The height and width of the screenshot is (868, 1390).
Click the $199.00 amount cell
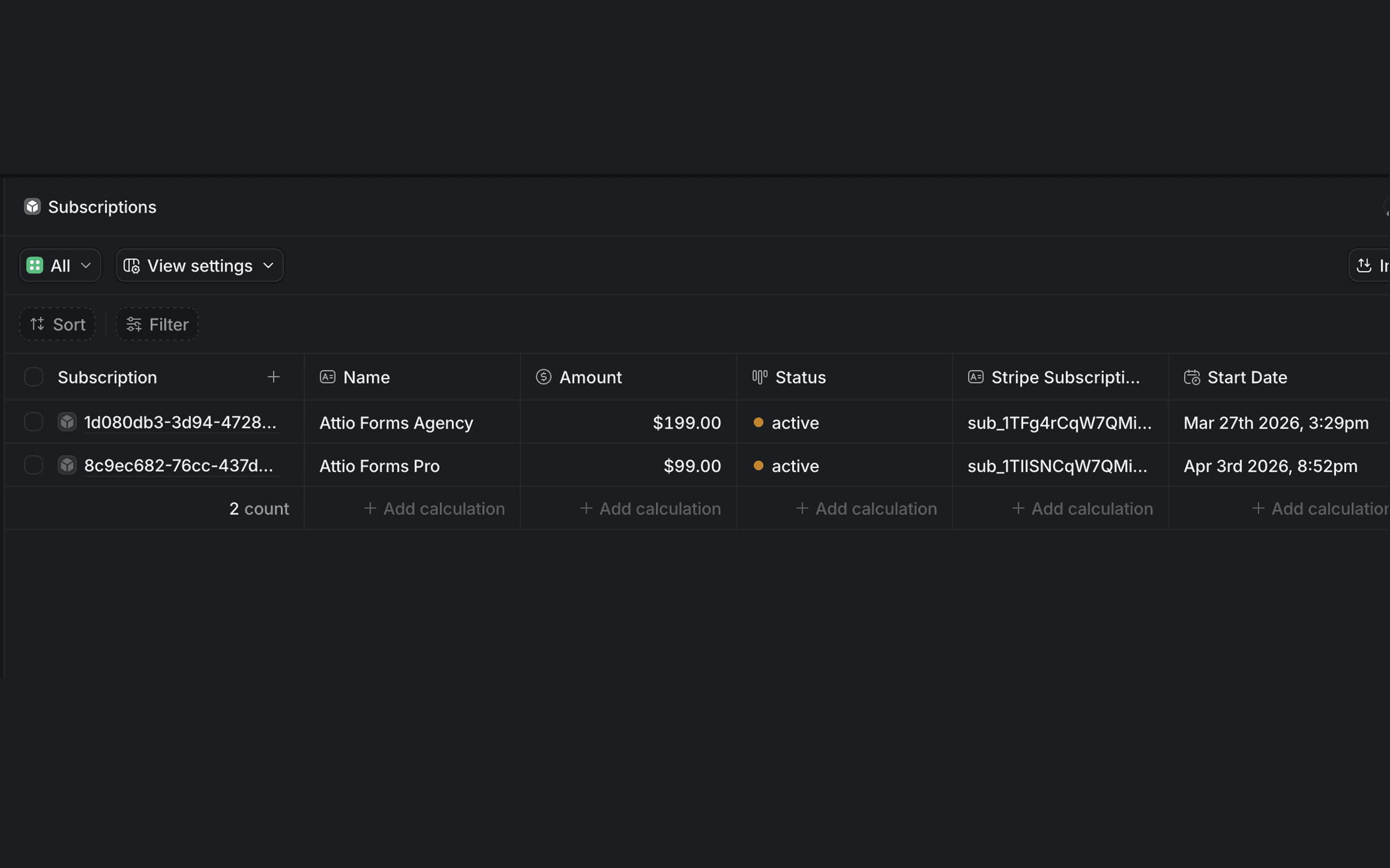628,422
